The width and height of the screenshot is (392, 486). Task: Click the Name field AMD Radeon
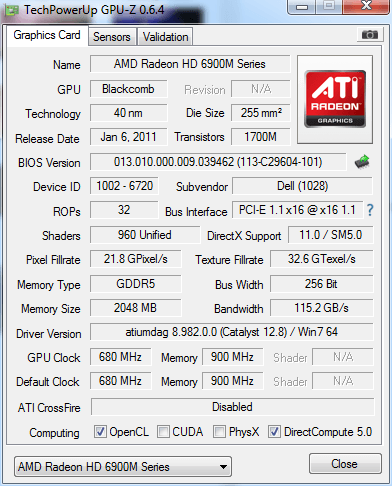coord(190,64)
